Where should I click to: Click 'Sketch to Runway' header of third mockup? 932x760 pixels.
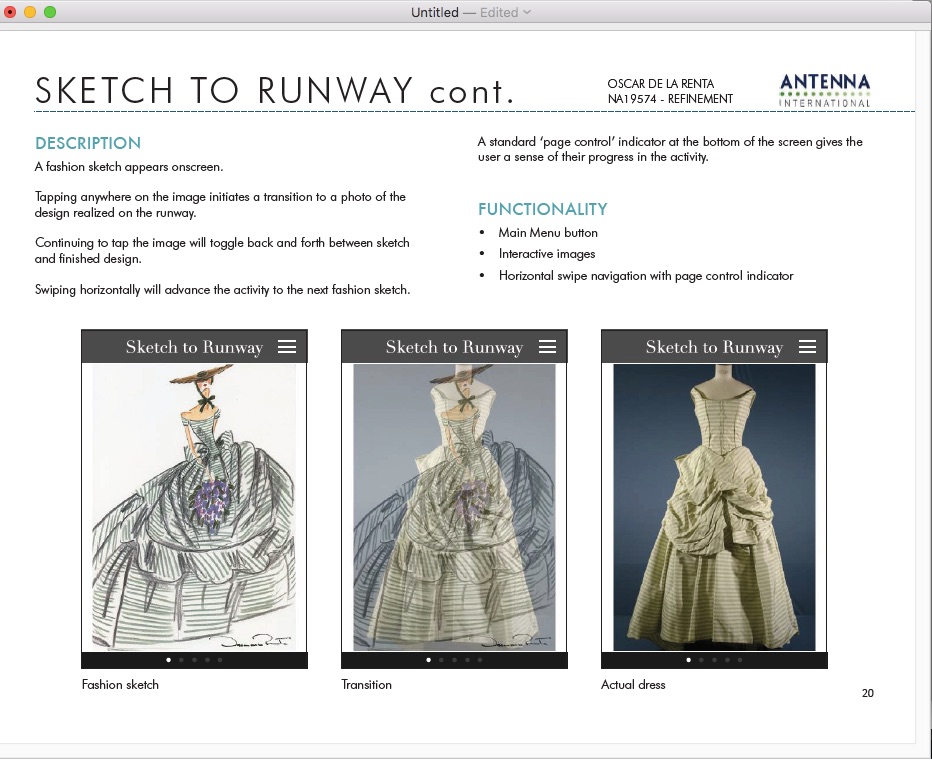(714, 347)
